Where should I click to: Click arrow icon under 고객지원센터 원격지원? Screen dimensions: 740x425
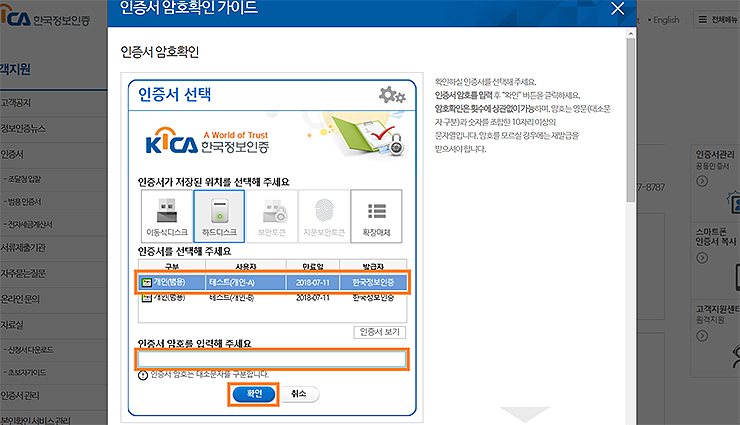[702, 336]
